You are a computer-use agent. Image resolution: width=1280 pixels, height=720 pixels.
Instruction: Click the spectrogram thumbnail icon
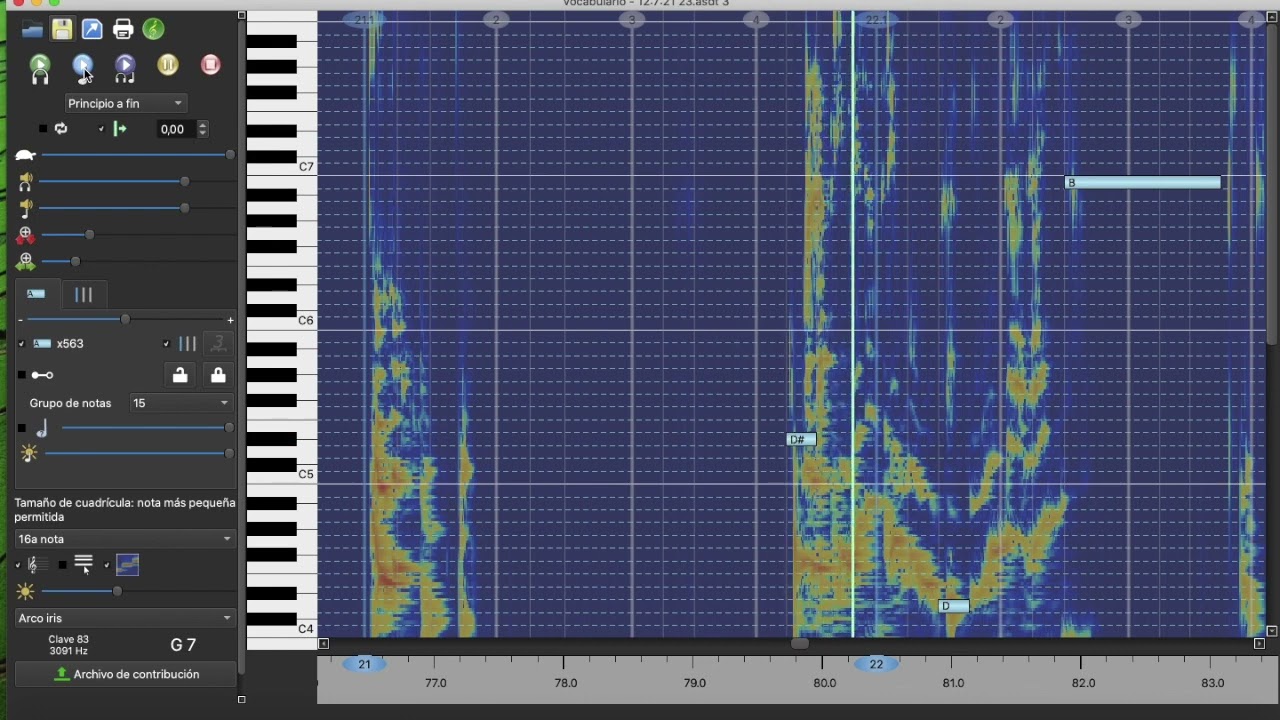[x=127, y=565]
